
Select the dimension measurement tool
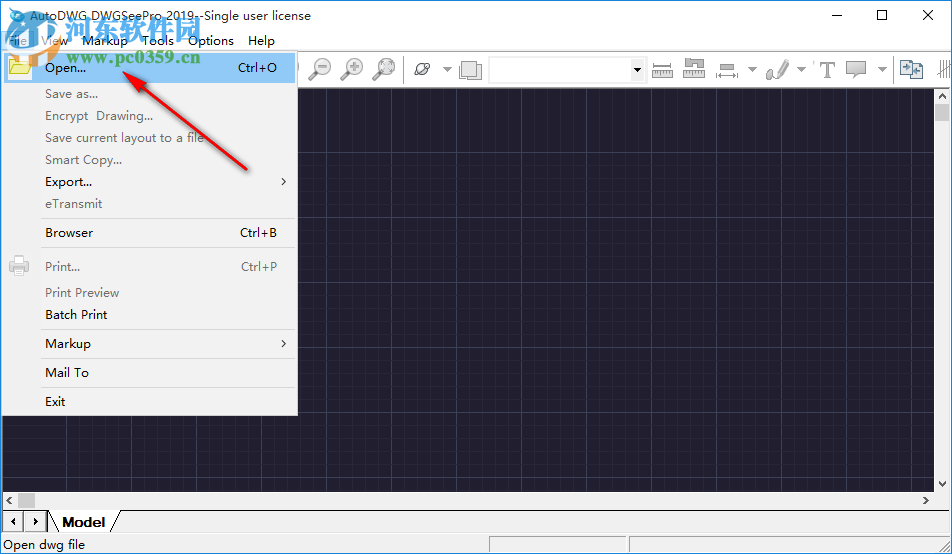click(727, 70)
